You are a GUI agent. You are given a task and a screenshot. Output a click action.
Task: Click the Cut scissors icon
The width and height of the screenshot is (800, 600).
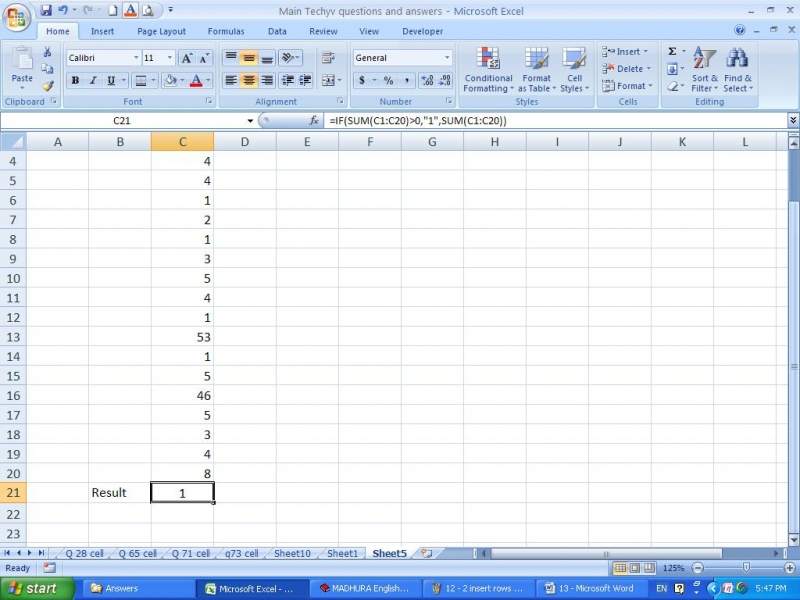click(x=47, y=52)
